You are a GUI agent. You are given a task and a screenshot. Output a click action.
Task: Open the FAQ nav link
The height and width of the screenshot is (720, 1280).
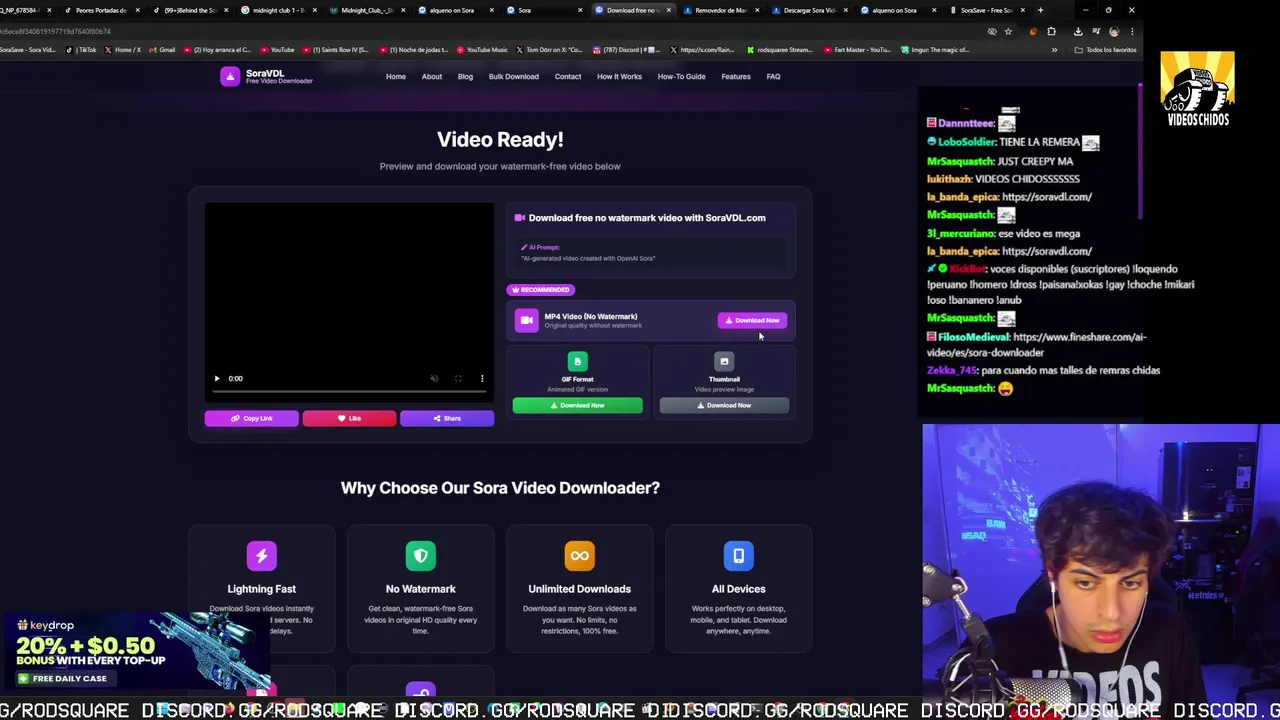click(x=773, y=76)
